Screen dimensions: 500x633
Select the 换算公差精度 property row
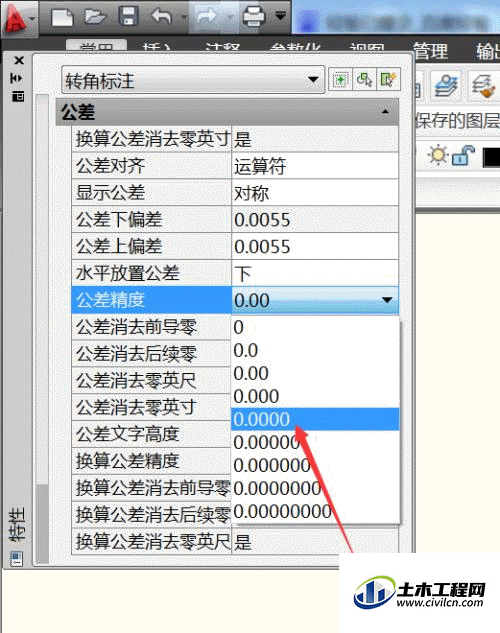151,461
